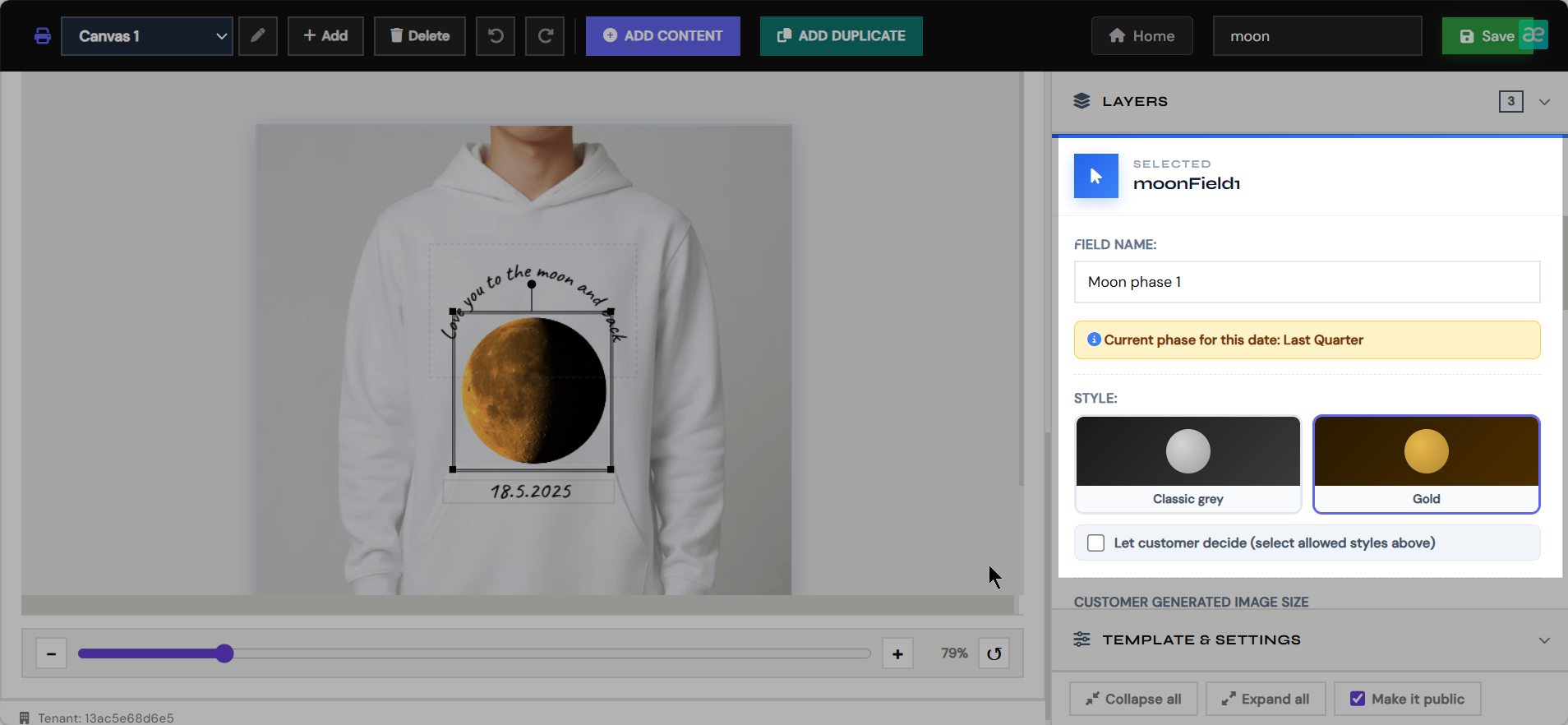Click the Template & Settings sliders icon
Viewport: 1568px width, 725px height.
1081,640
